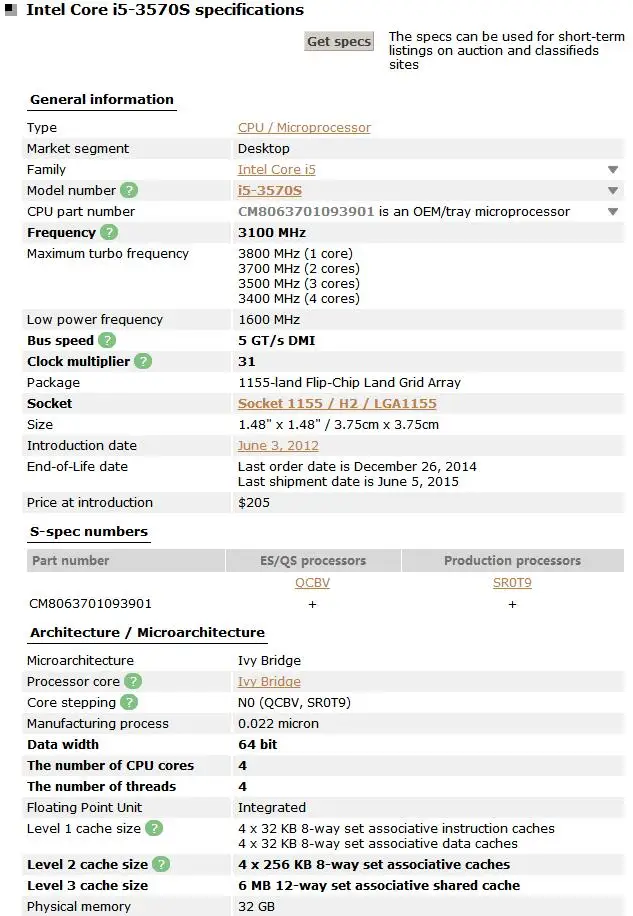Click the June 3, 2012 date link
Viewport: 633px width, 916px height.
278,446
